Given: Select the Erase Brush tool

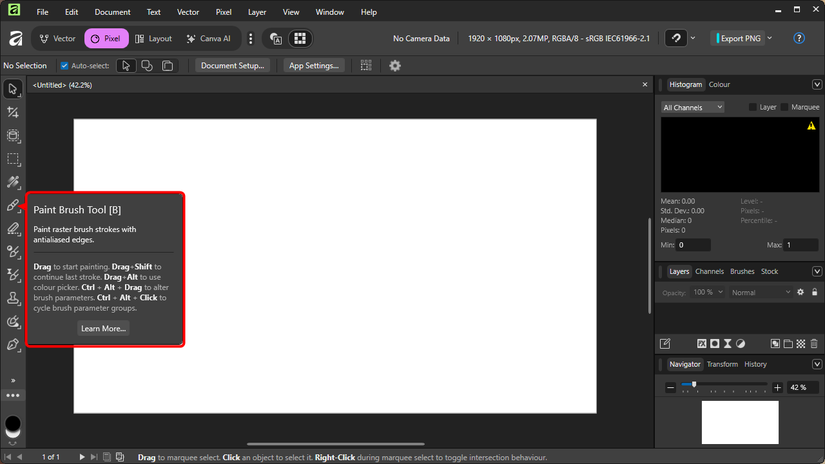Looking at the screenshot, I should click(13, 228).
